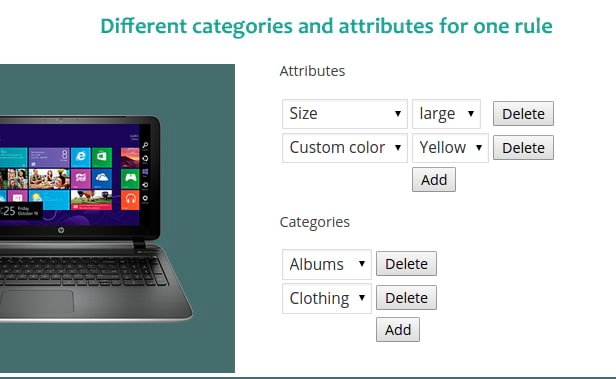This screenshot has height=379, width=616.
Task: Click the laptop's touchpad in the image
Action: (37, 302)
